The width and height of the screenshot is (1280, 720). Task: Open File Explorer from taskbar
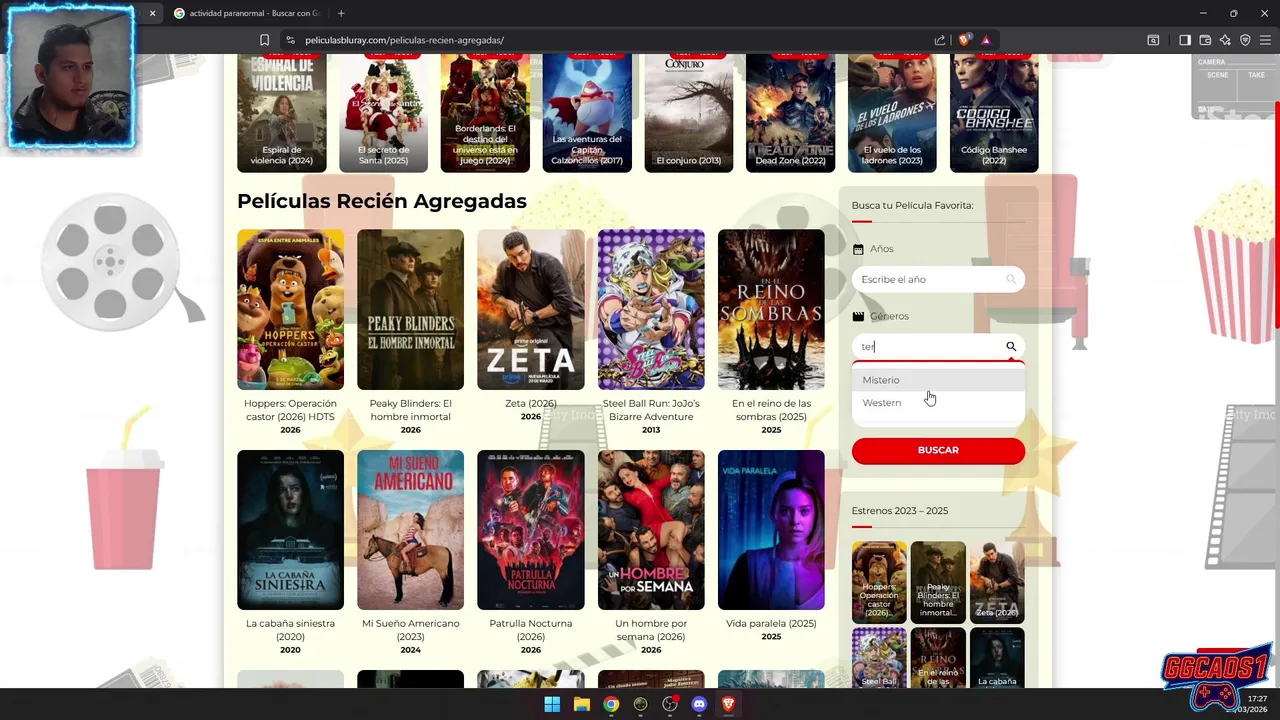coord(581,704)
